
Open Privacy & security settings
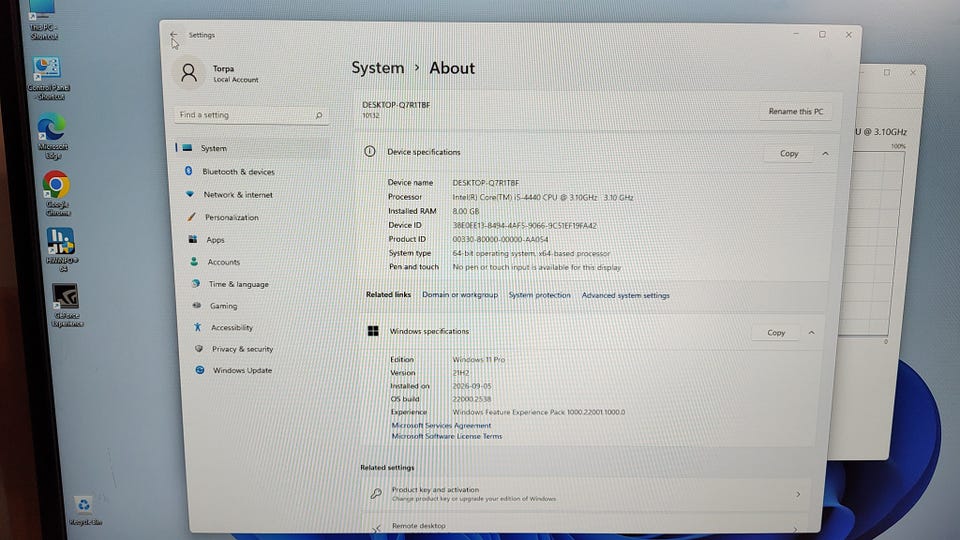242,349
